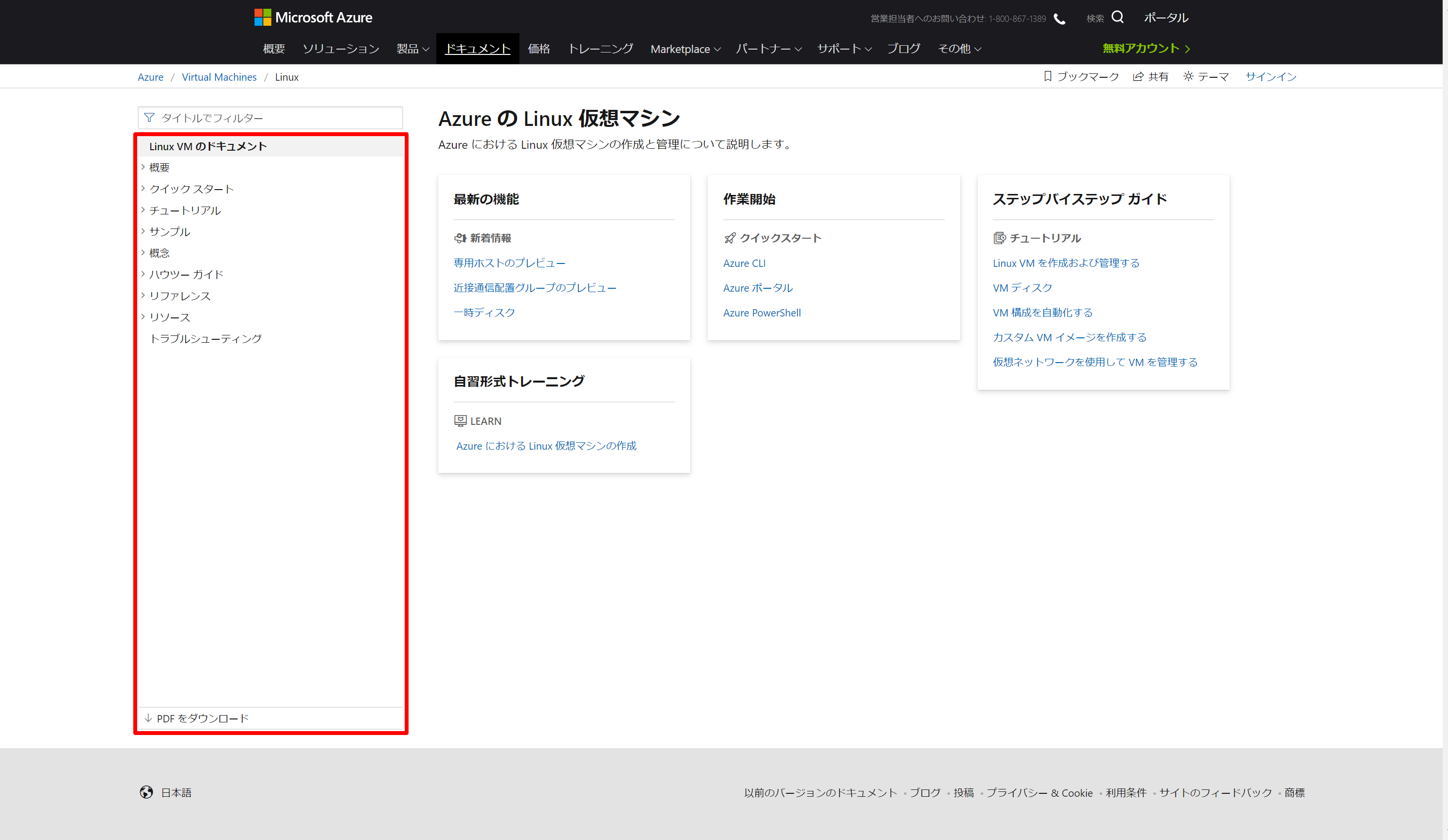The width and height of the screenshot is (1448, 840).
Task: Open the 製品 dropdown menu
Action: point(412,49)
